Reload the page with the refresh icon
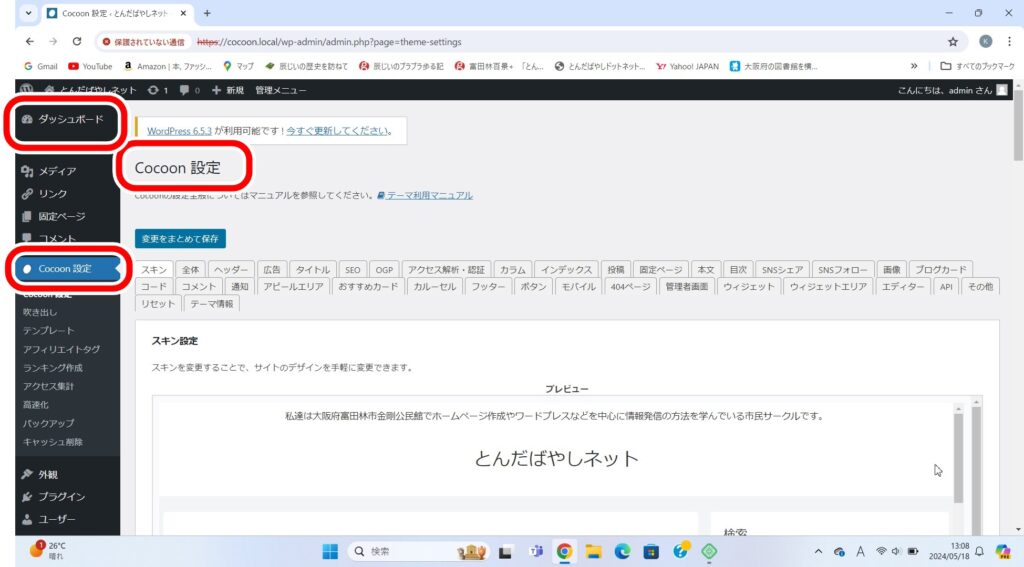This screenshot has width=1024, height=567. (x=77, y=42)
